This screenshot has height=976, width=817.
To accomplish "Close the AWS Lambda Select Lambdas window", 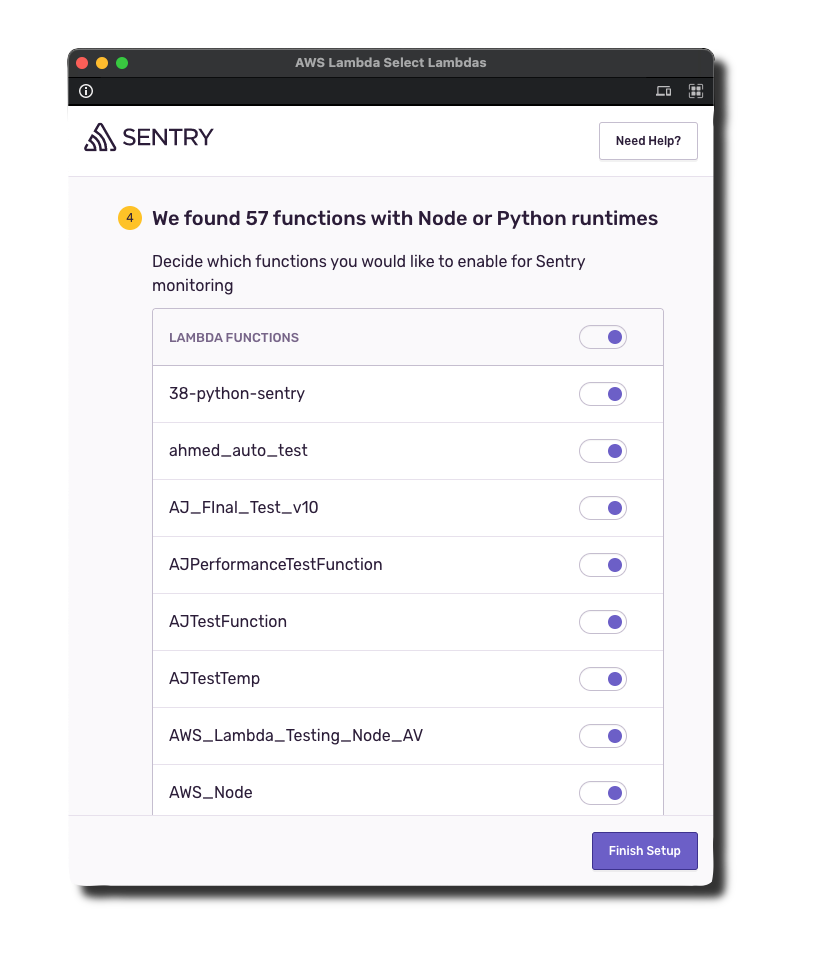I will (82, 63).
